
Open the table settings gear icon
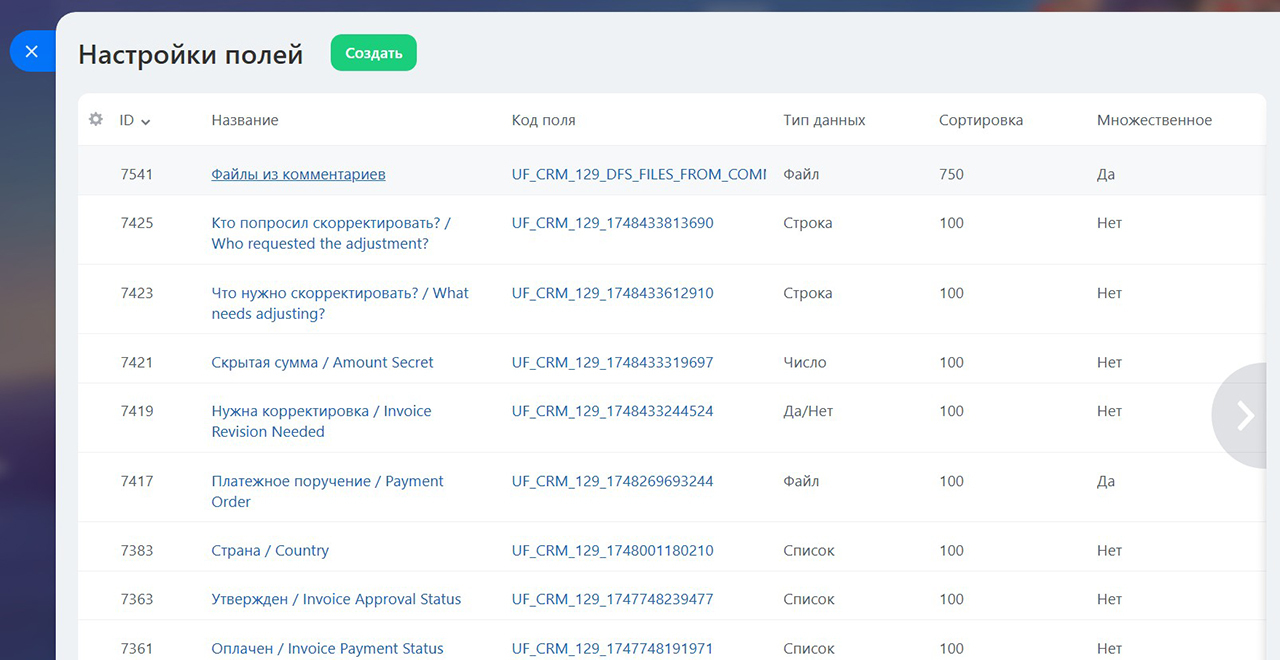tap(96, 119)
